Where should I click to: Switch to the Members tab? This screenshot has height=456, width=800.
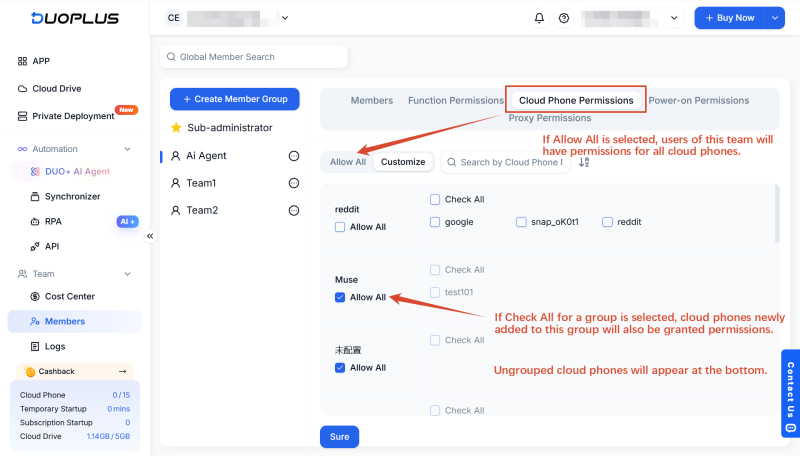(x=371, y=100)
